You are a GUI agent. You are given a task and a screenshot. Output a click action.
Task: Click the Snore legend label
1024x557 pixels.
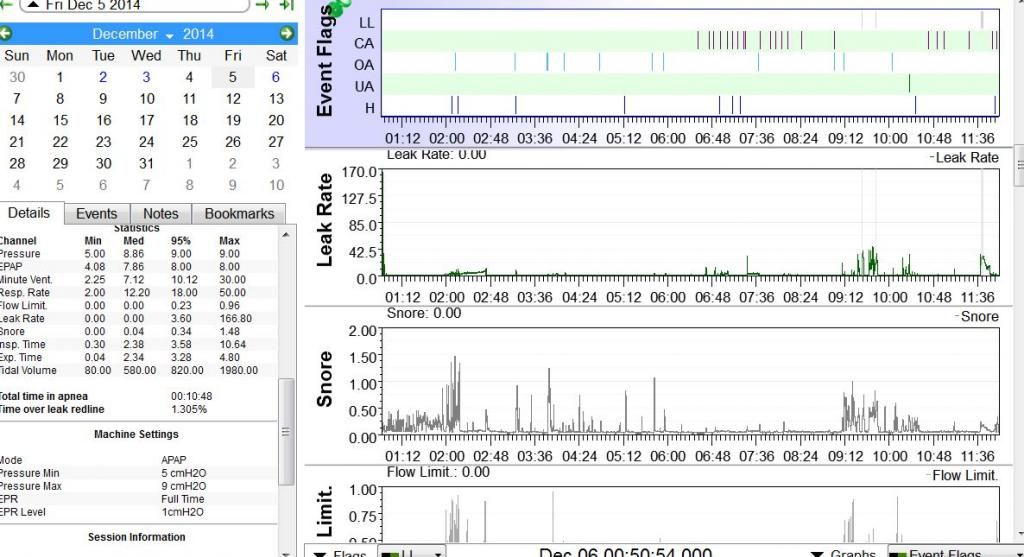pos(979,316)
